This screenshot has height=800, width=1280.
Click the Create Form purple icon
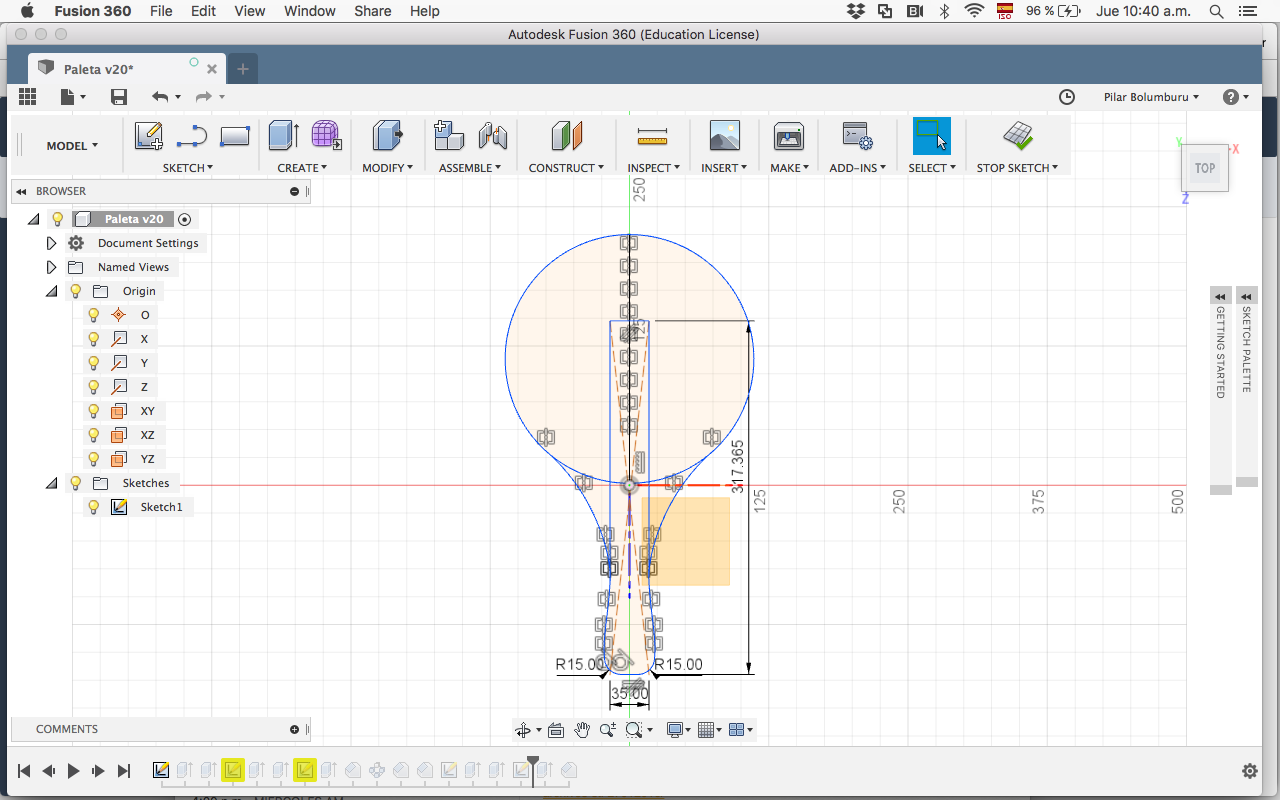click(x=325, y=136)
